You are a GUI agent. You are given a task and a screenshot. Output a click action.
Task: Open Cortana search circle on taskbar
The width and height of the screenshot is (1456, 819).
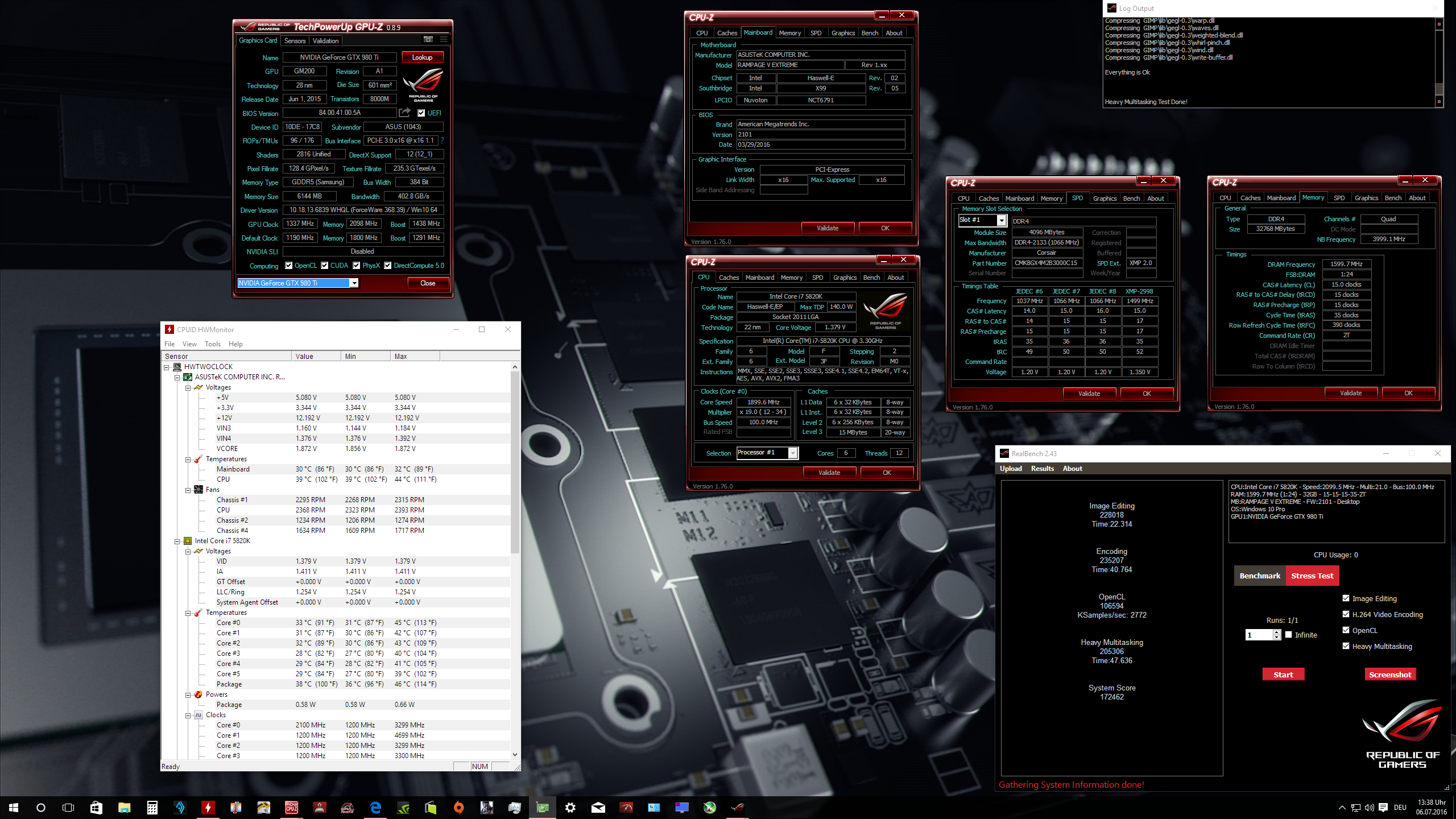click(x=41, y=807)
